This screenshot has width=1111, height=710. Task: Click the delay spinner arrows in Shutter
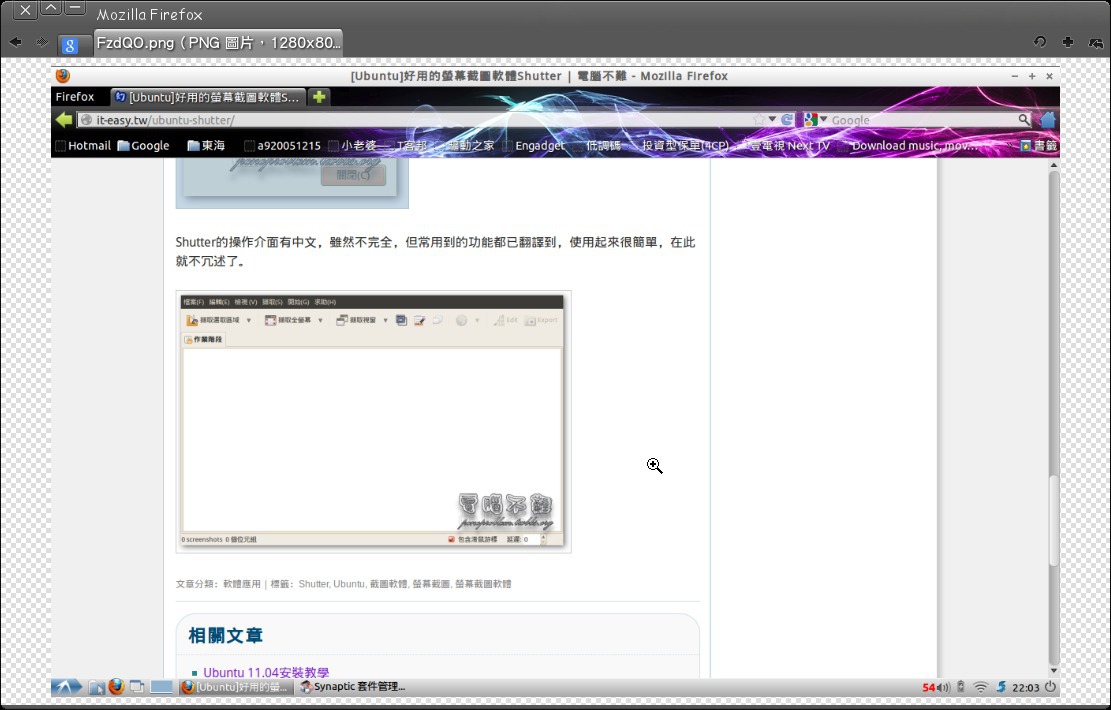(x=543, y=539)
